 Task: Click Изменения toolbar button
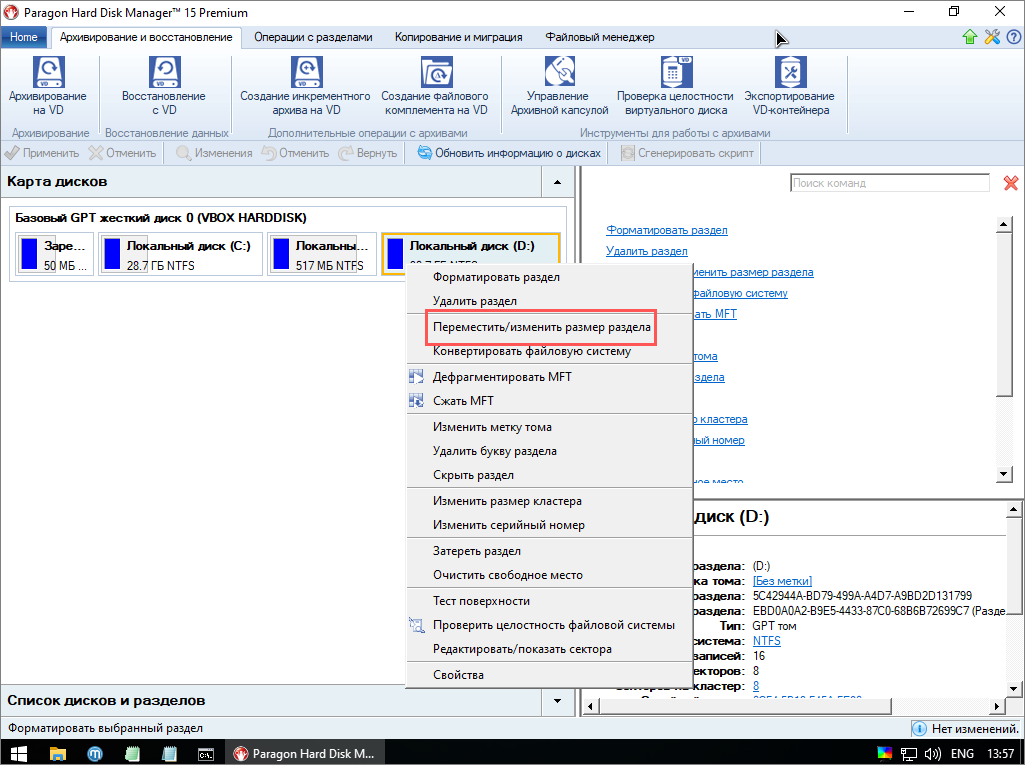214,153
